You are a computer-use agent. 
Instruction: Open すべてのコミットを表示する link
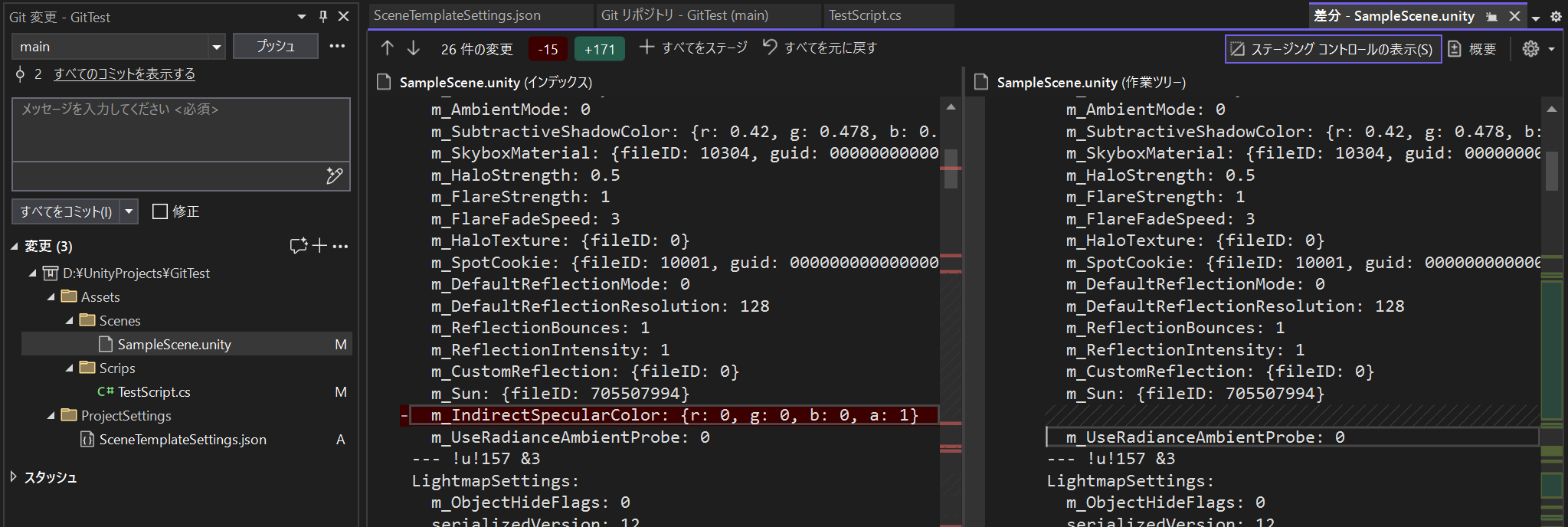124,74
